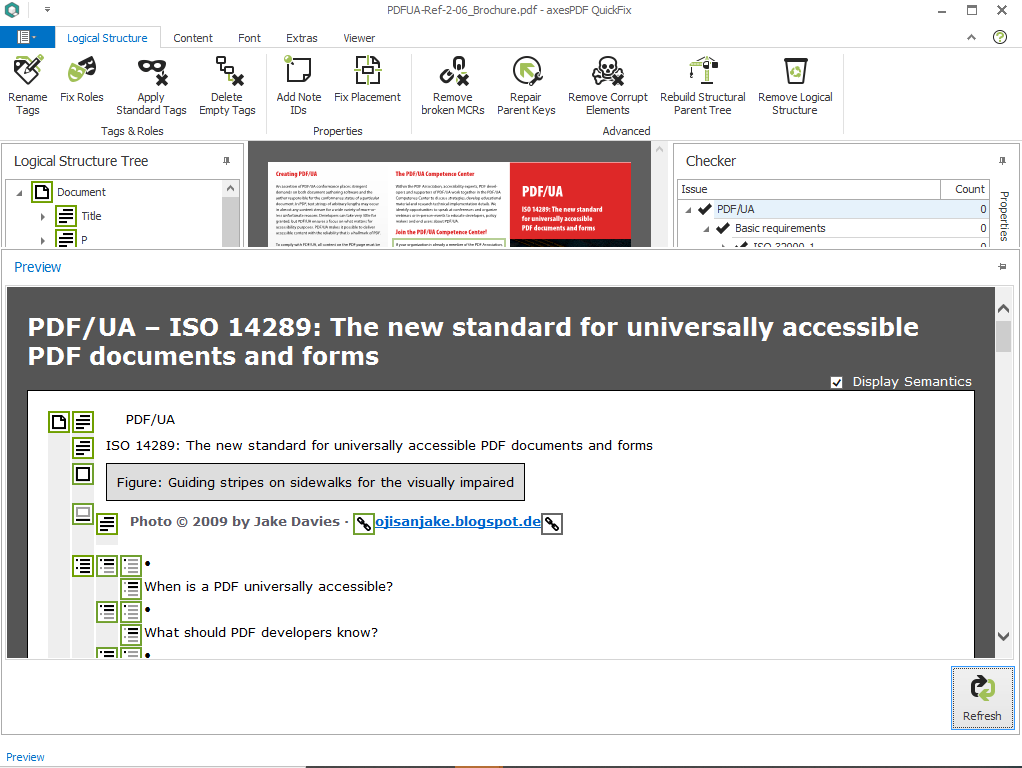Select the 'What should PDF developers know?' text
The width and height of the screenshot is (1022, 768).
(261, 632)
